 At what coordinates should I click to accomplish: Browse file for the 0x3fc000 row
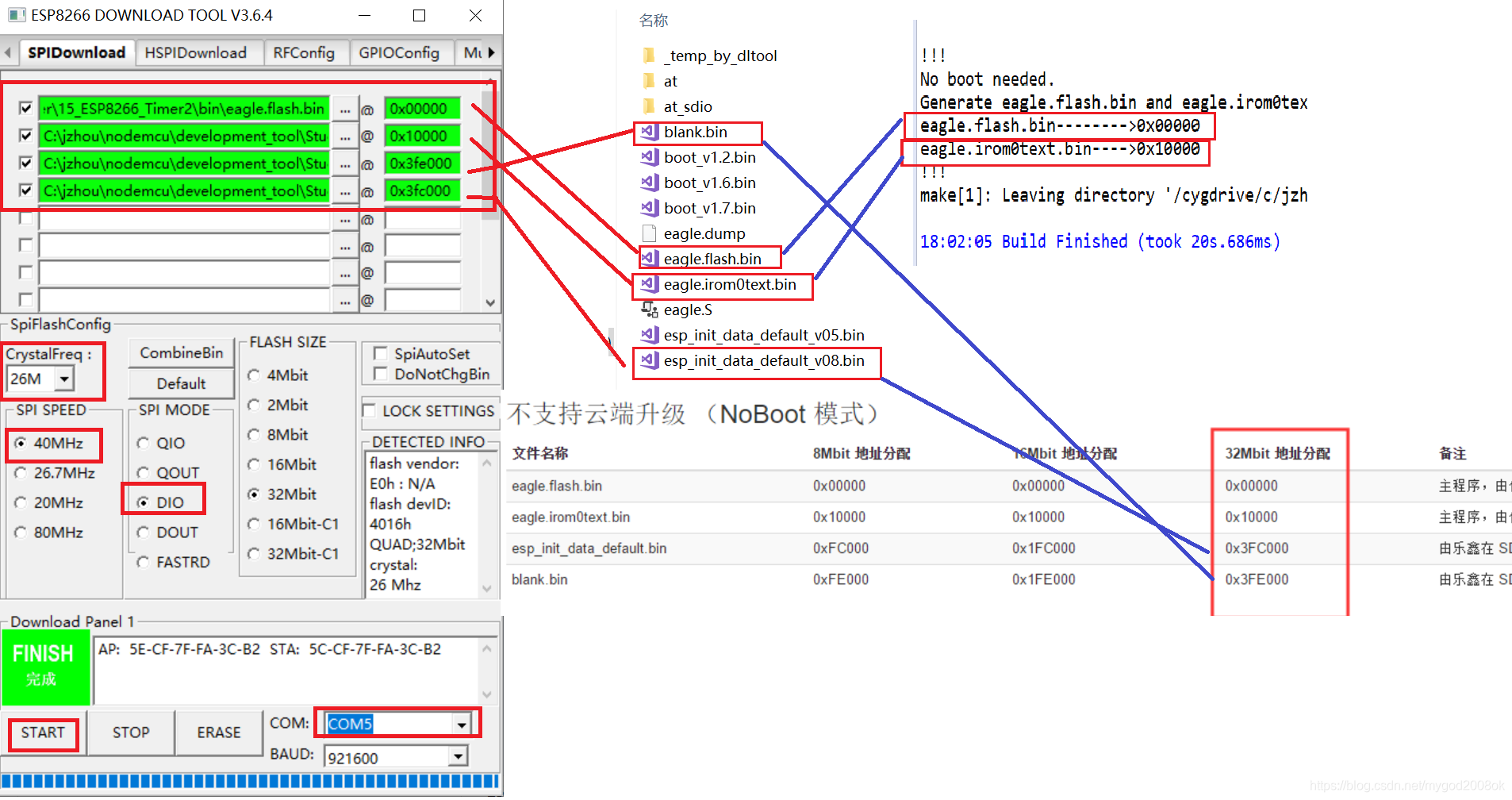pos(344,191)
